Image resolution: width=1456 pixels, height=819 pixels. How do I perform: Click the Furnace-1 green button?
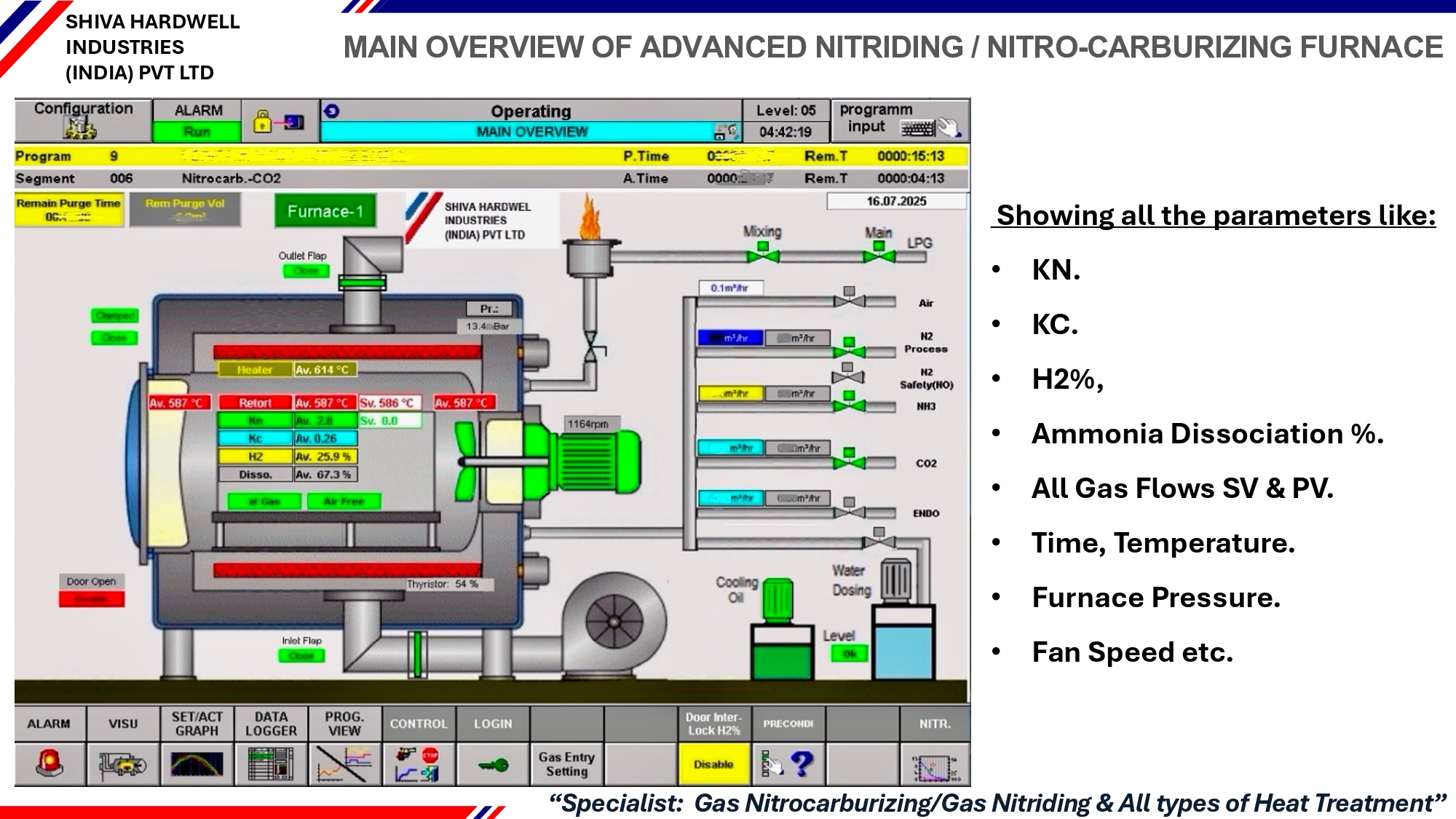point(325,211)
